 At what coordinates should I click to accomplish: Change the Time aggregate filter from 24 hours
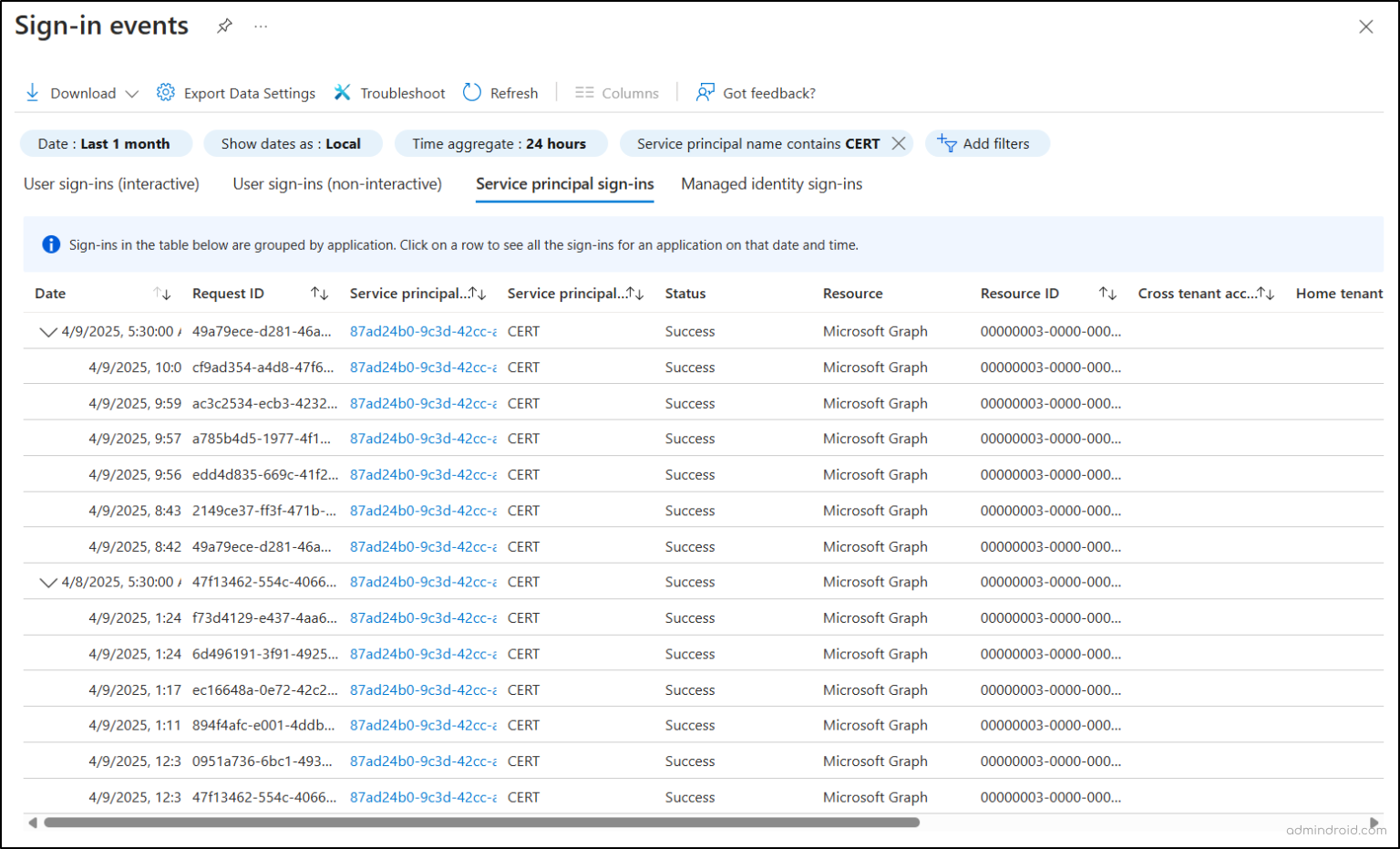(500, 143)
